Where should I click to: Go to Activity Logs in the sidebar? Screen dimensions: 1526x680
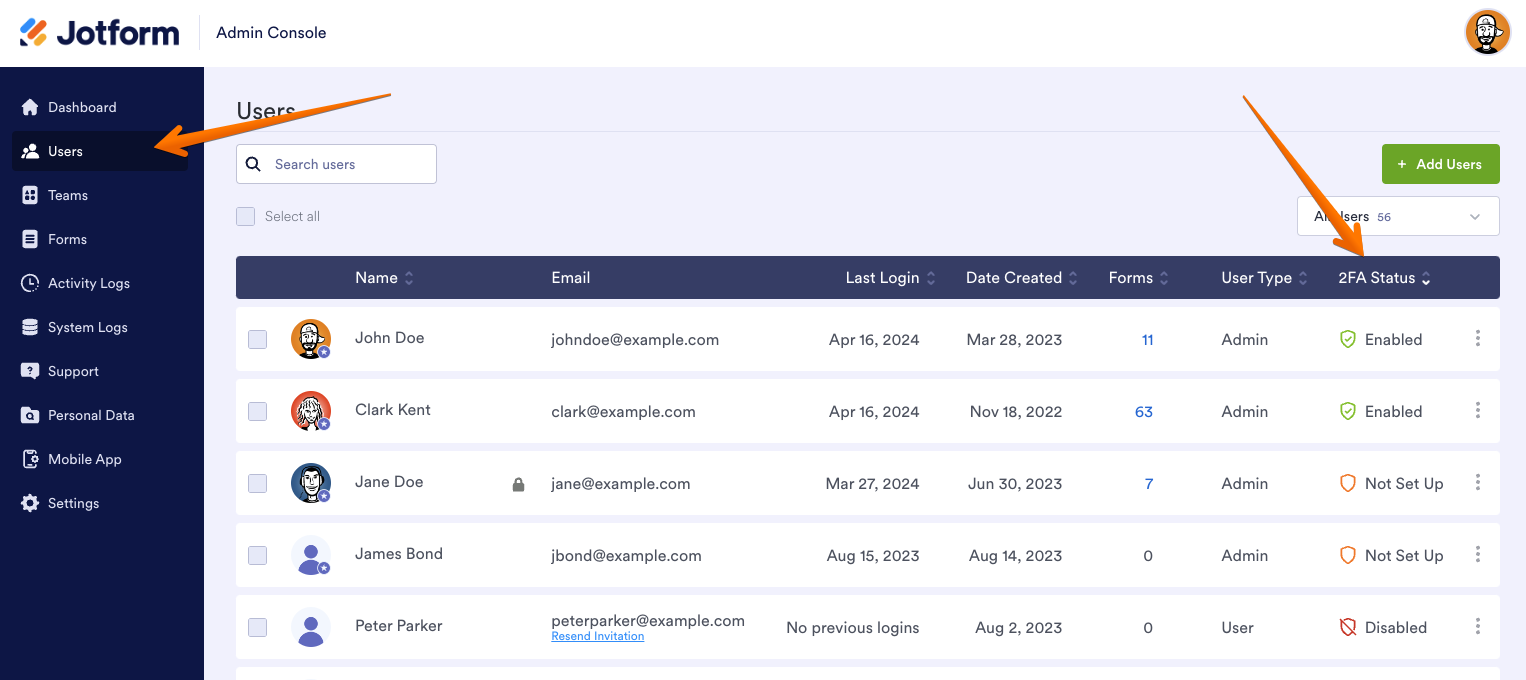pyautogui.click(x=88, y=283)
